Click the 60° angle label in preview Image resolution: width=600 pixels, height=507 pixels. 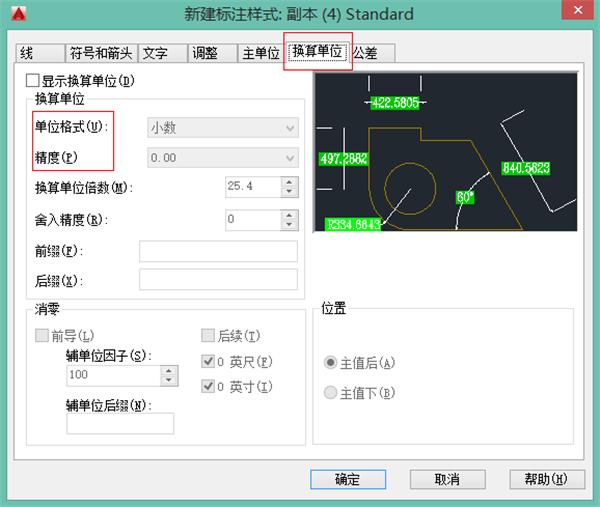pyautogui.click(x=465, y=197)
